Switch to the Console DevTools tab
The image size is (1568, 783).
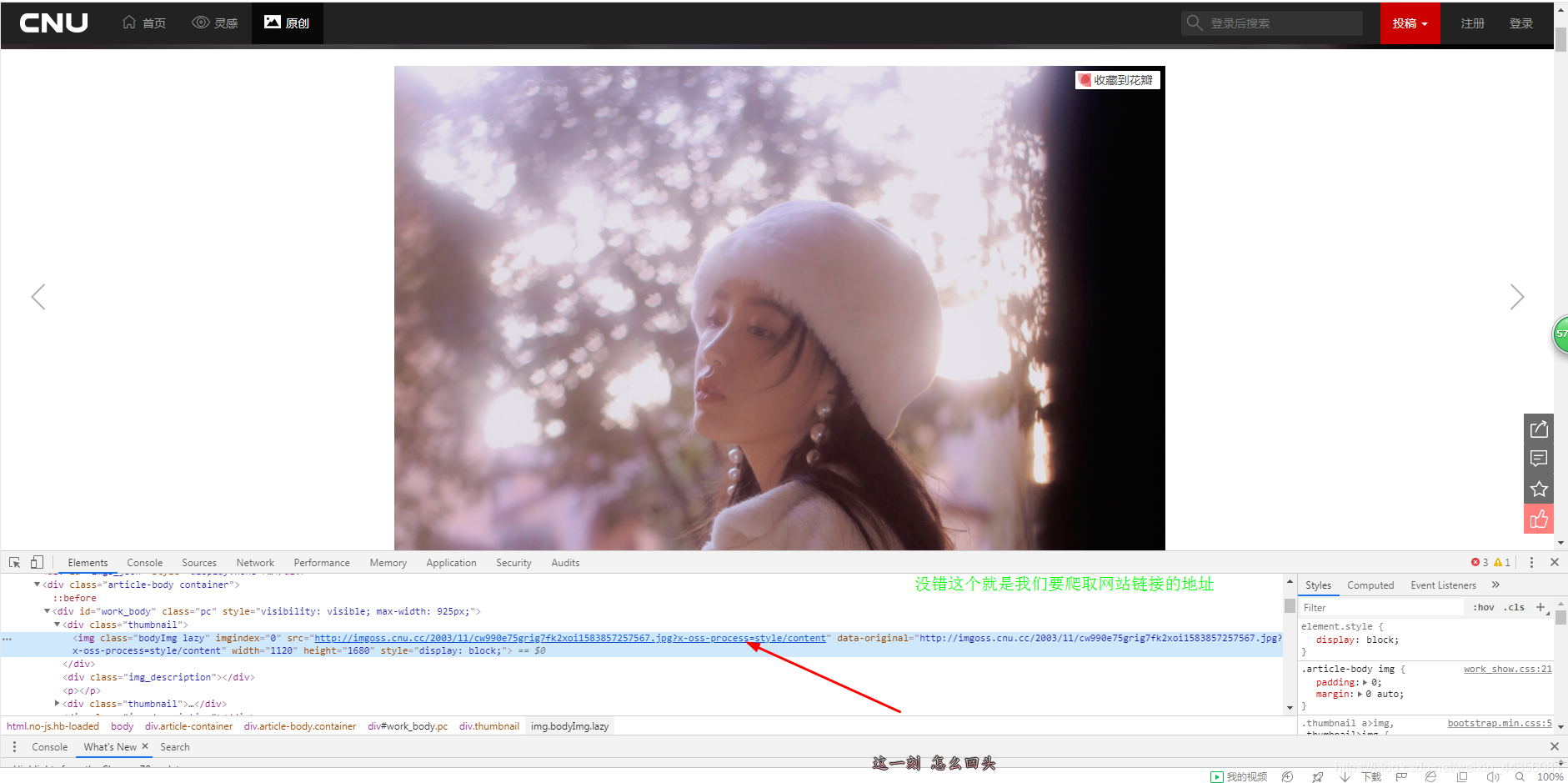(144, 563)
